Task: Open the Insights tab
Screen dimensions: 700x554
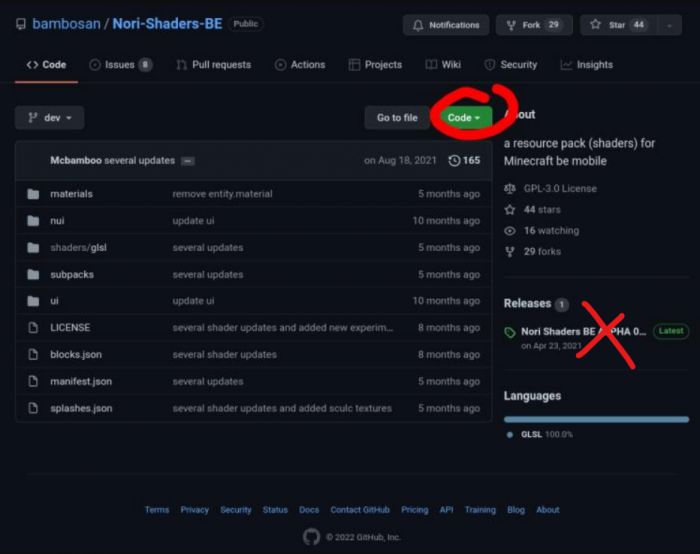Action: pos(586,65)
